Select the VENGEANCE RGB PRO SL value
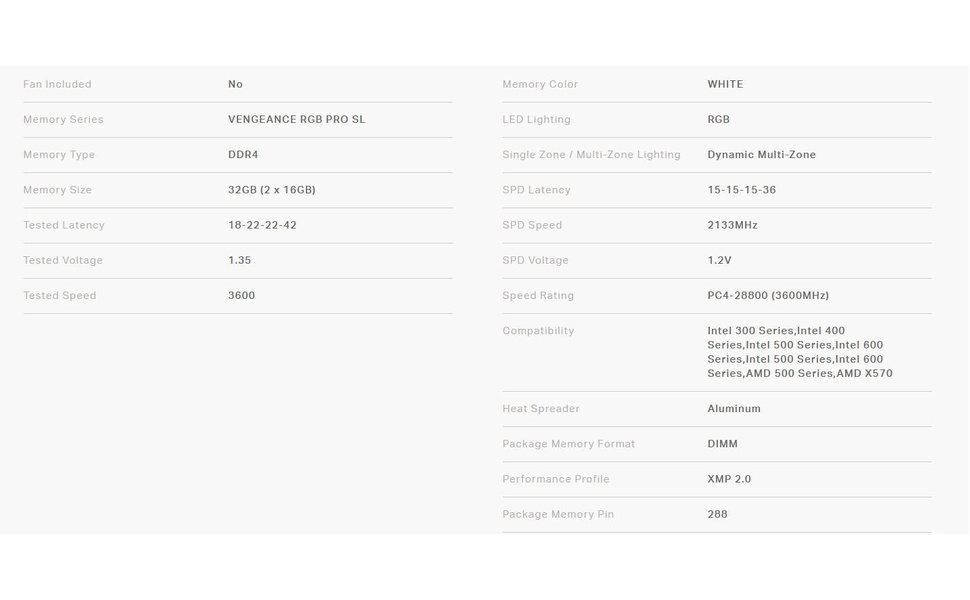The height and width of the screenshot is (600, 970). [296, 120]
